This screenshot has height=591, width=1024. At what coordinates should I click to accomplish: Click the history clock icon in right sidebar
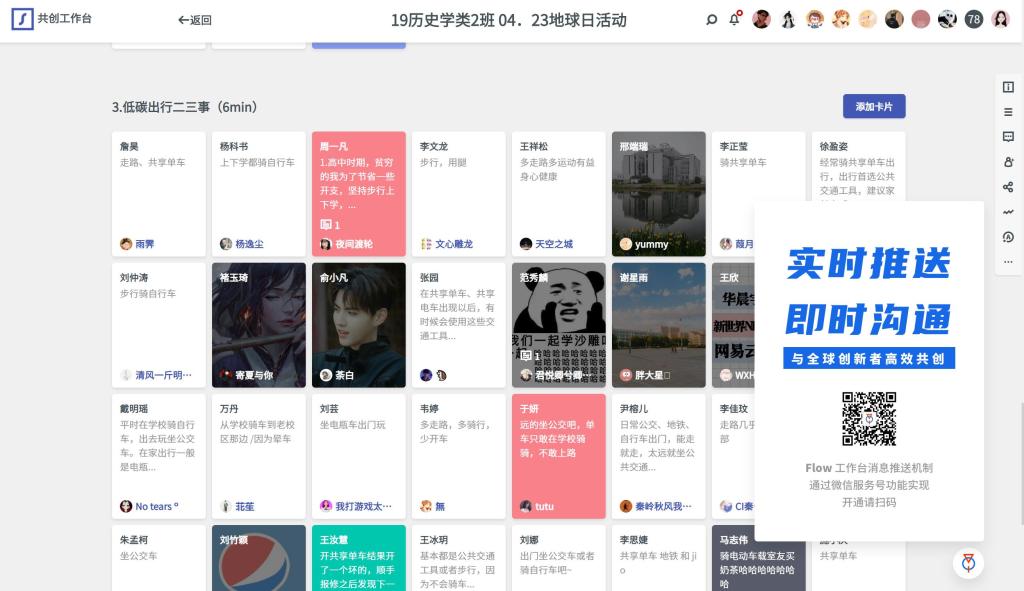tap(1008, 237)
